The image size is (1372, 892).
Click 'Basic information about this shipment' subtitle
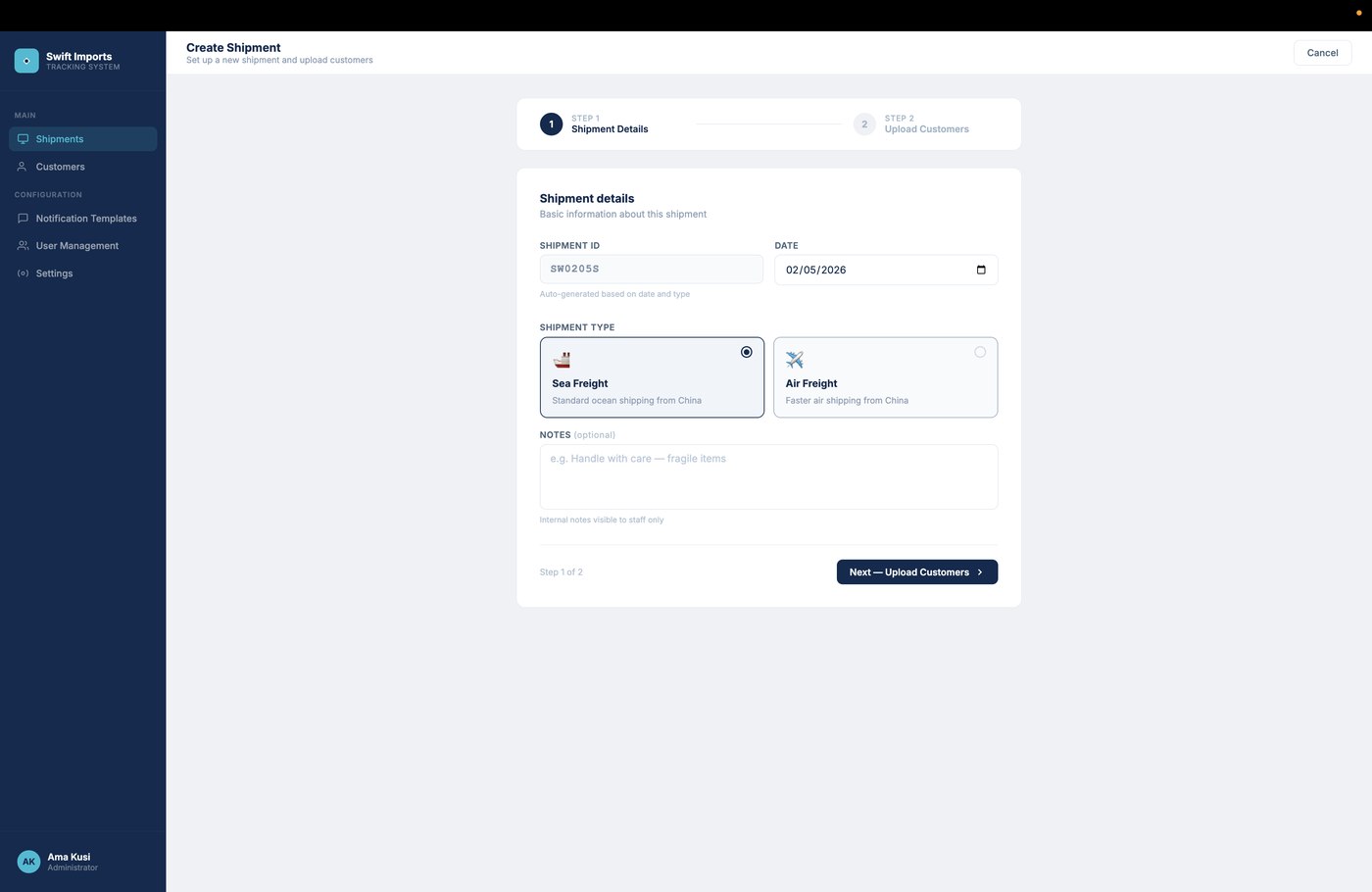point(622,215)
